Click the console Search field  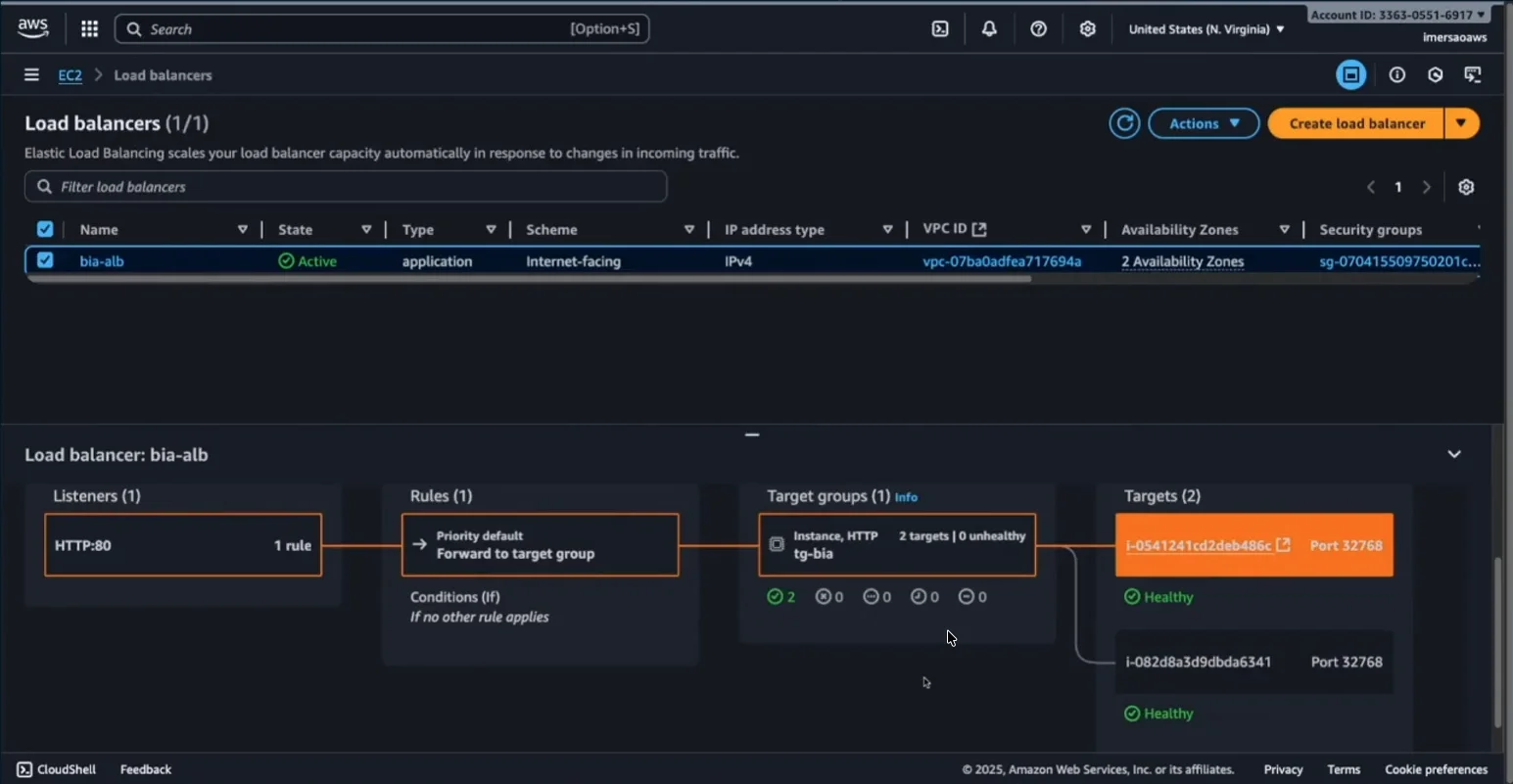382,29
